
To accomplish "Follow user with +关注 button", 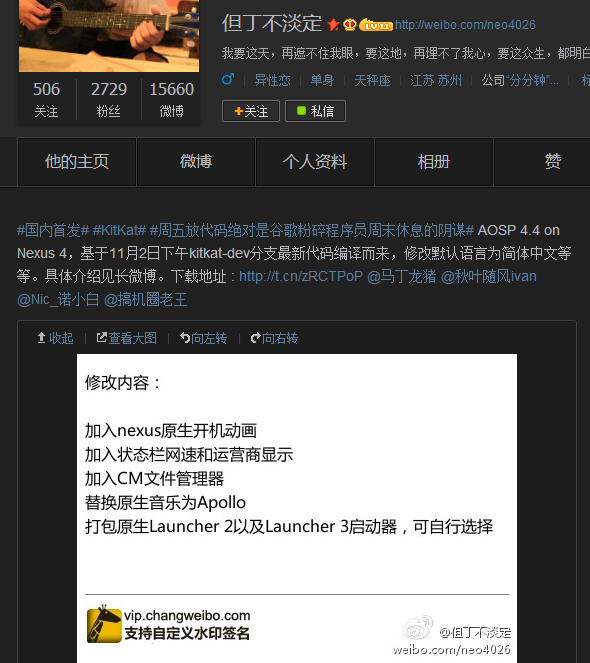I will [x=251, y=111].
